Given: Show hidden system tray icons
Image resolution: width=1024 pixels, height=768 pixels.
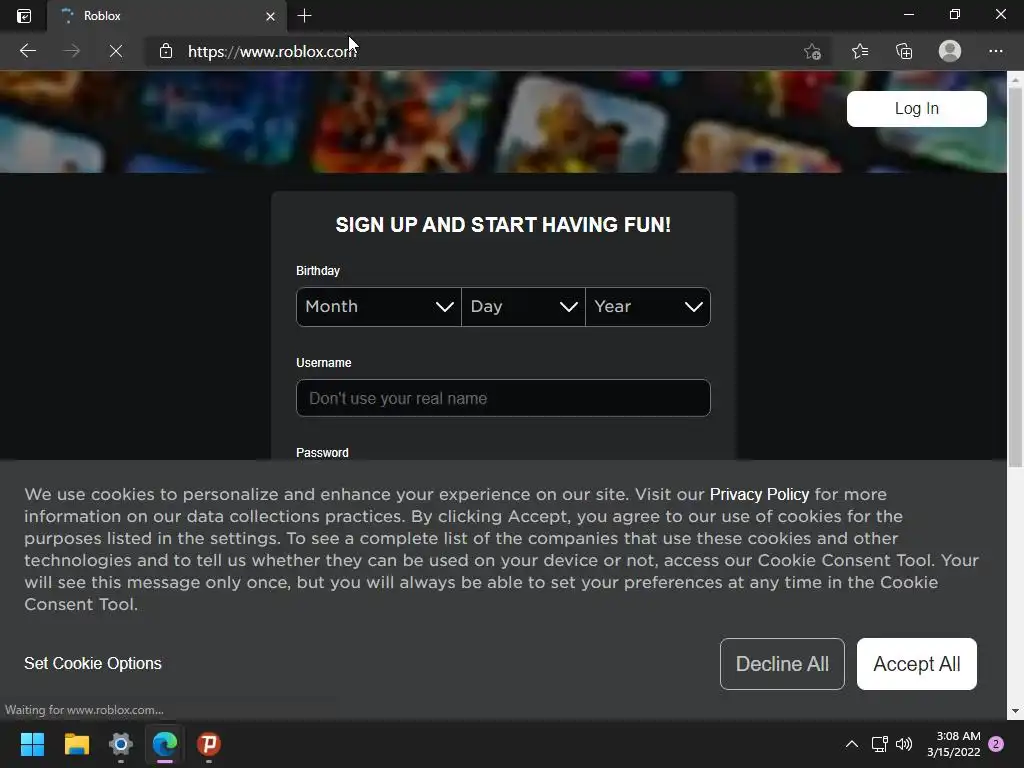Looking at the screenshot, I should [852, 744].
